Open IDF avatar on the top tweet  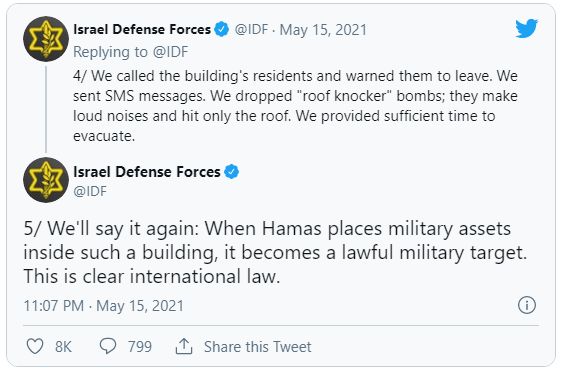[x=46, y=39]
